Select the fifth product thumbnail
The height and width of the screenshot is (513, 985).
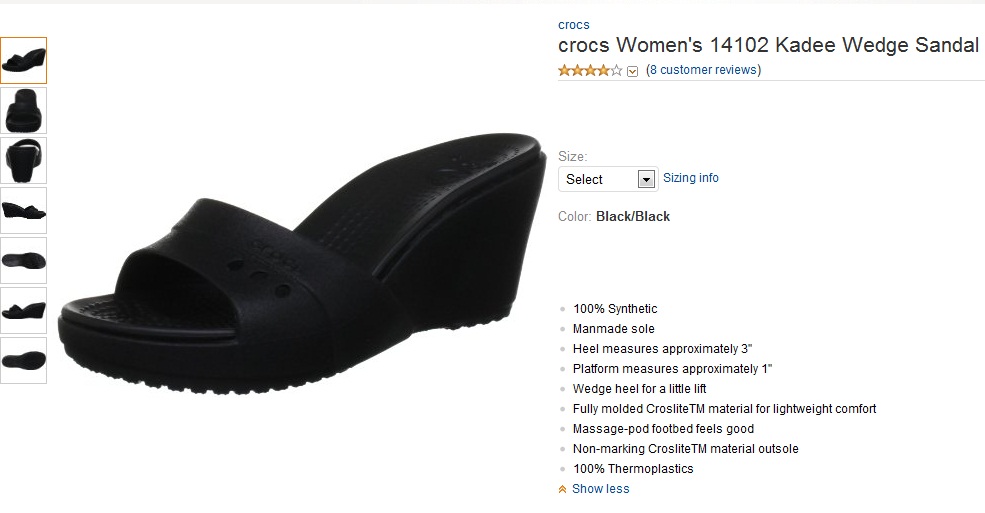pyautogui.click(x=24, y=260)
